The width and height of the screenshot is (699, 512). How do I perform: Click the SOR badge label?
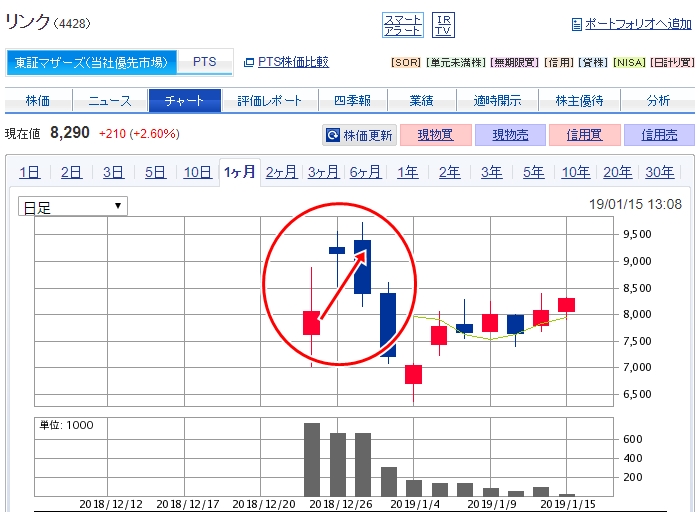405,62
